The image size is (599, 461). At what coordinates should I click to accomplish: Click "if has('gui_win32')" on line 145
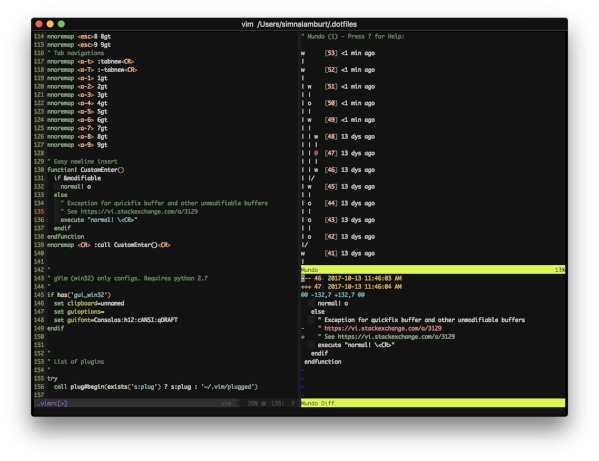(79, 295)
